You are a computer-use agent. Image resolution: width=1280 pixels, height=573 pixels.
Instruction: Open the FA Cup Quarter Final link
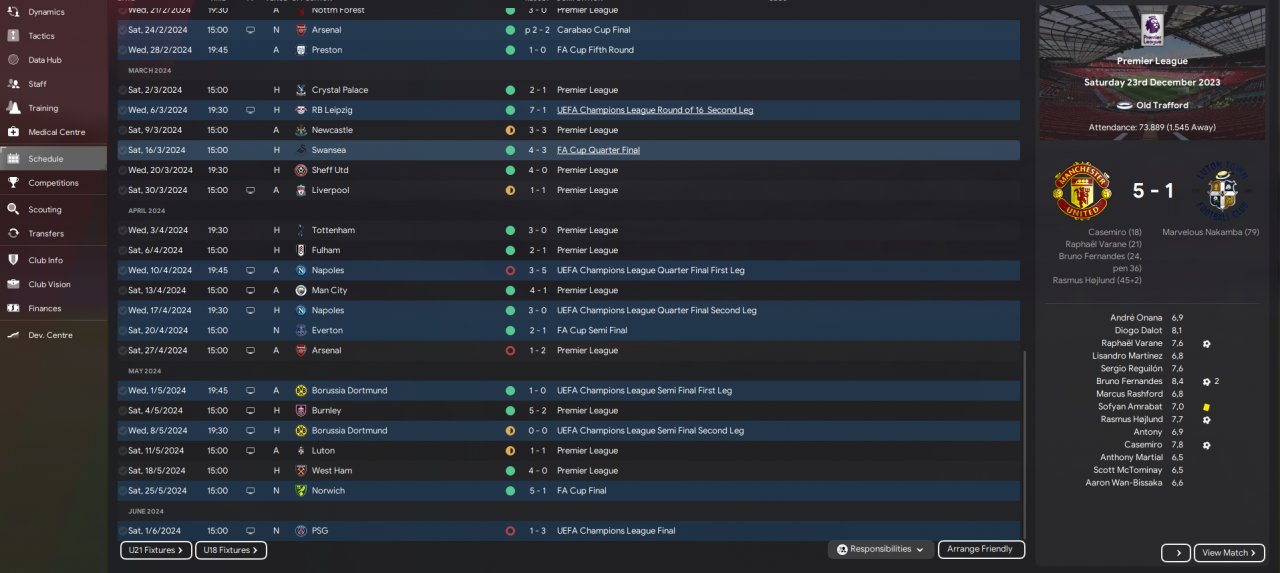598,150
